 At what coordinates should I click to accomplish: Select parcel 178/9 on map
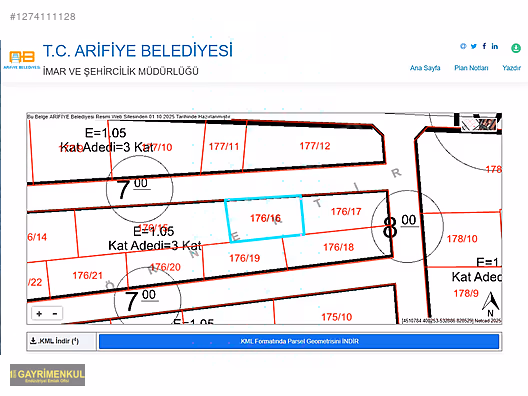pyautogui.click(x=466, y=293)
